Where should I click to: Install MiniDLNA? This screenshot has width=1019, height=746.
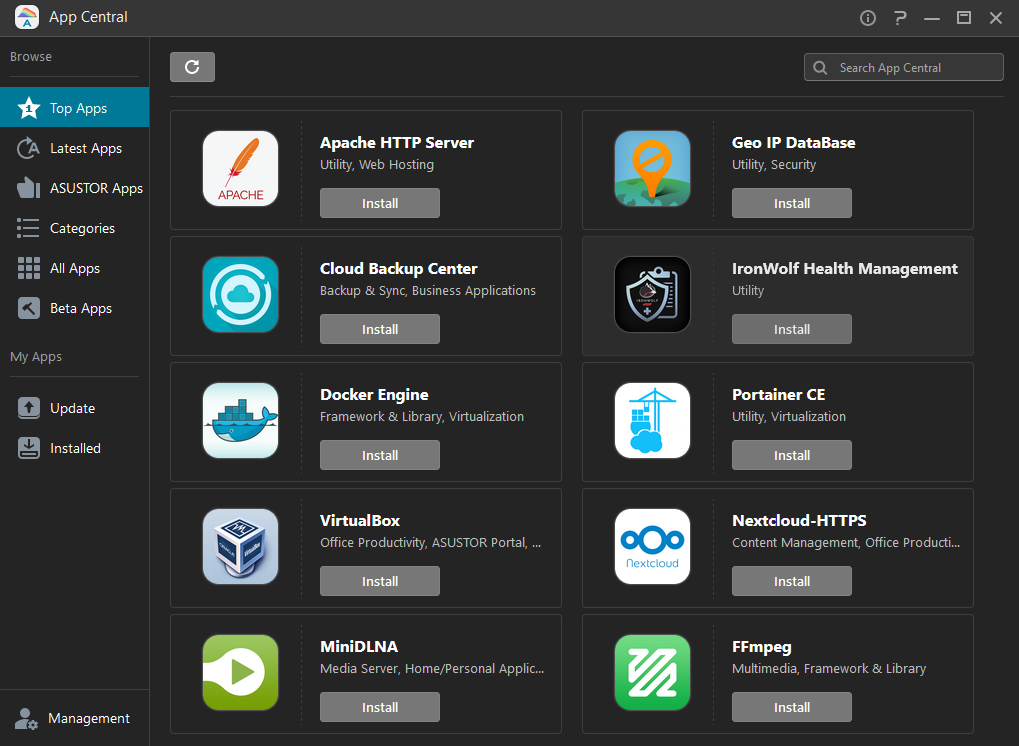[380, 708]
